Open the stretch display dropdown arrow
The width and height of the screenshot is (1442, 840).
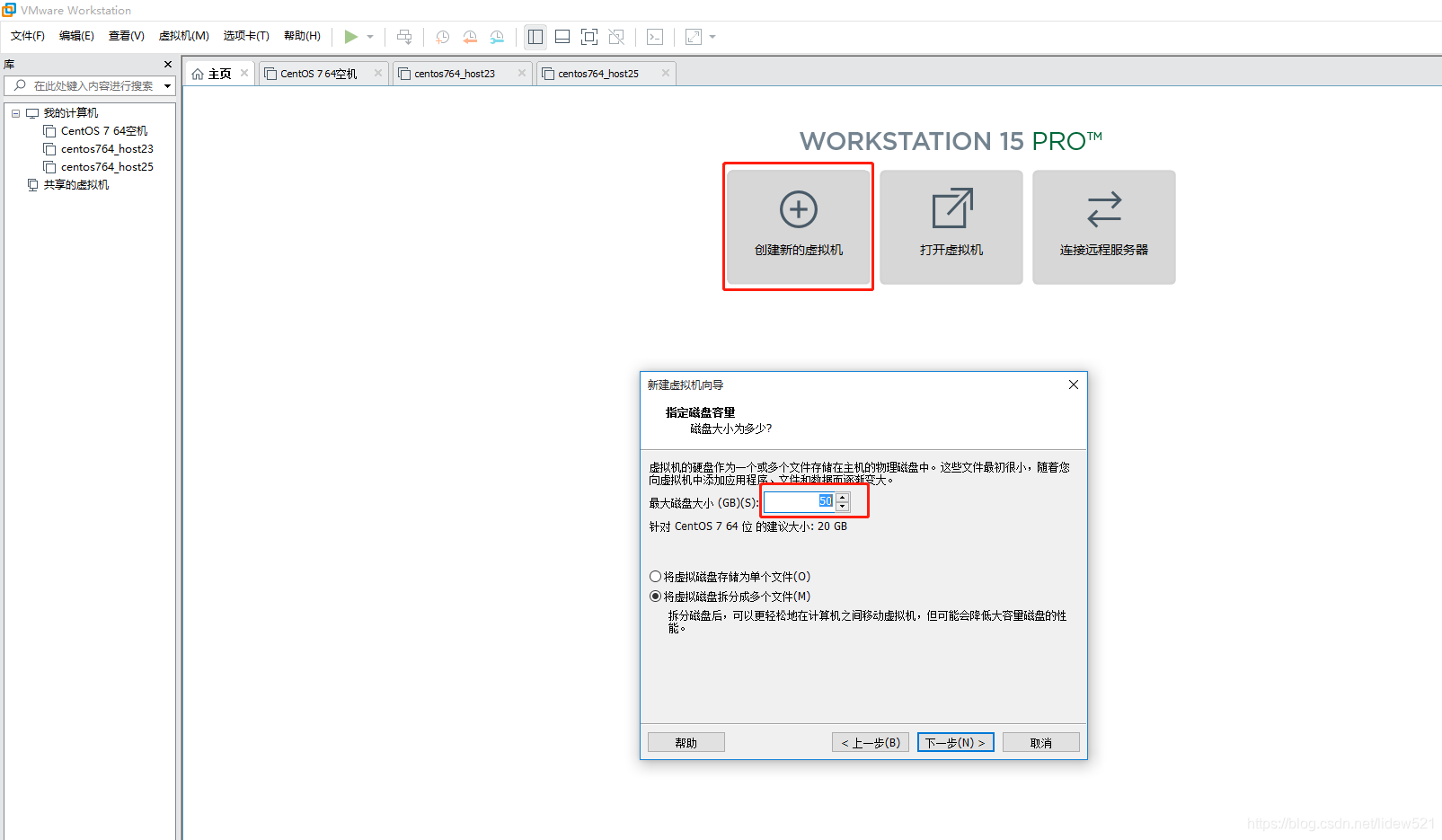pos(712,37)
